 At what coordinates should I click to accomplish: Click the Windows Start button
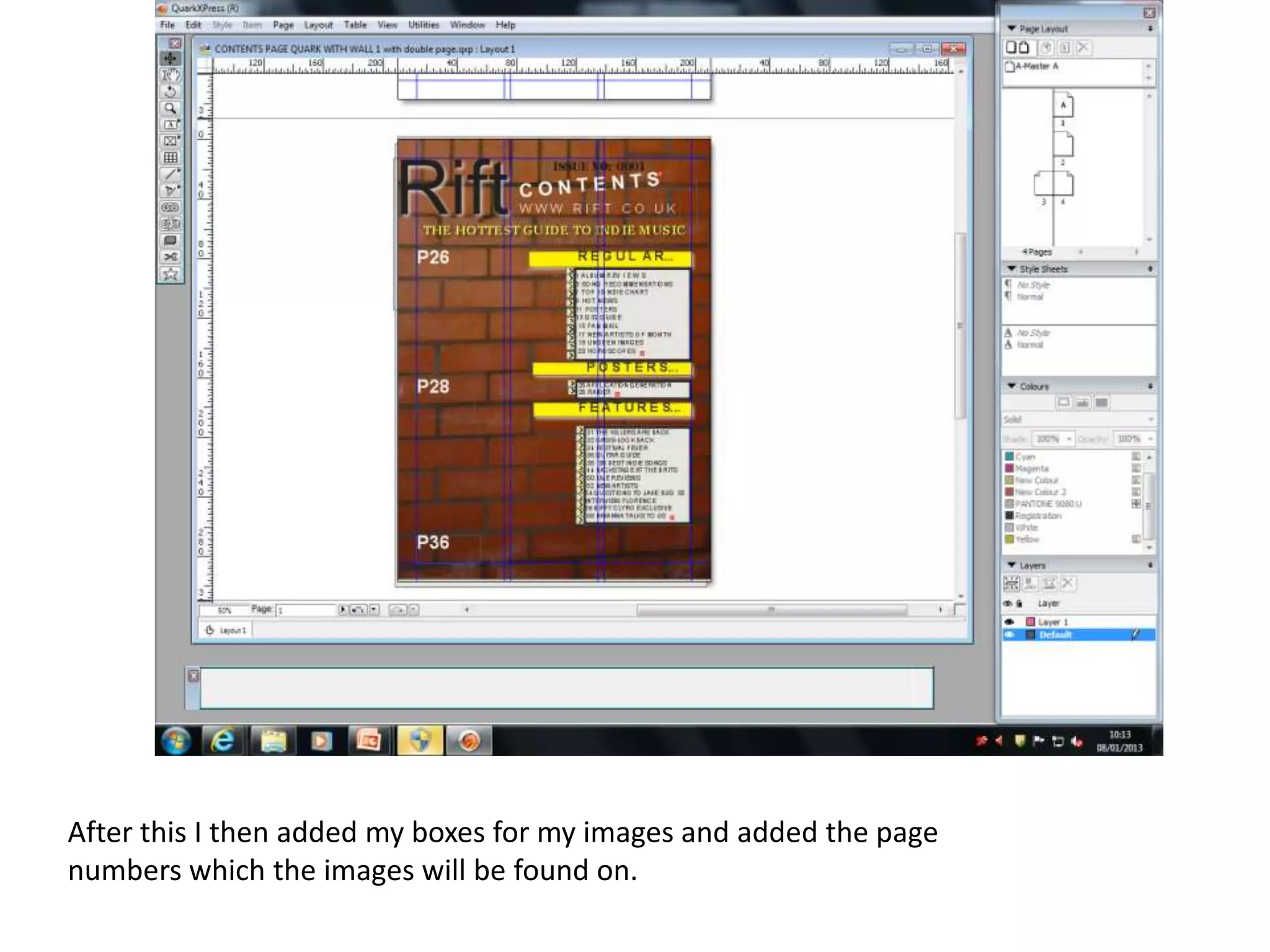(176, 741)
